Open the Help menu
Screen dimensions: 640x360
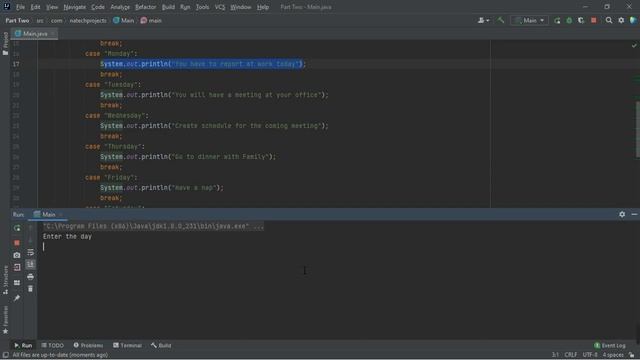[x=263, y=7]
